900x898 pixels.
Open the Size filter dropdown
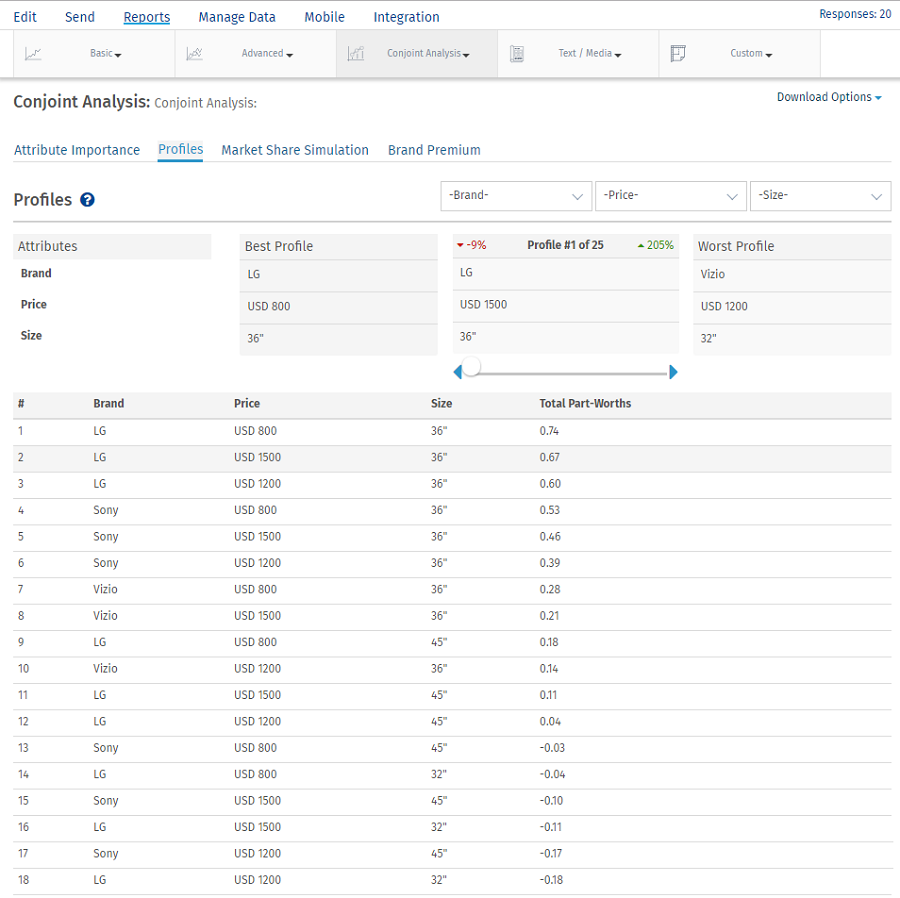(820, 196)
